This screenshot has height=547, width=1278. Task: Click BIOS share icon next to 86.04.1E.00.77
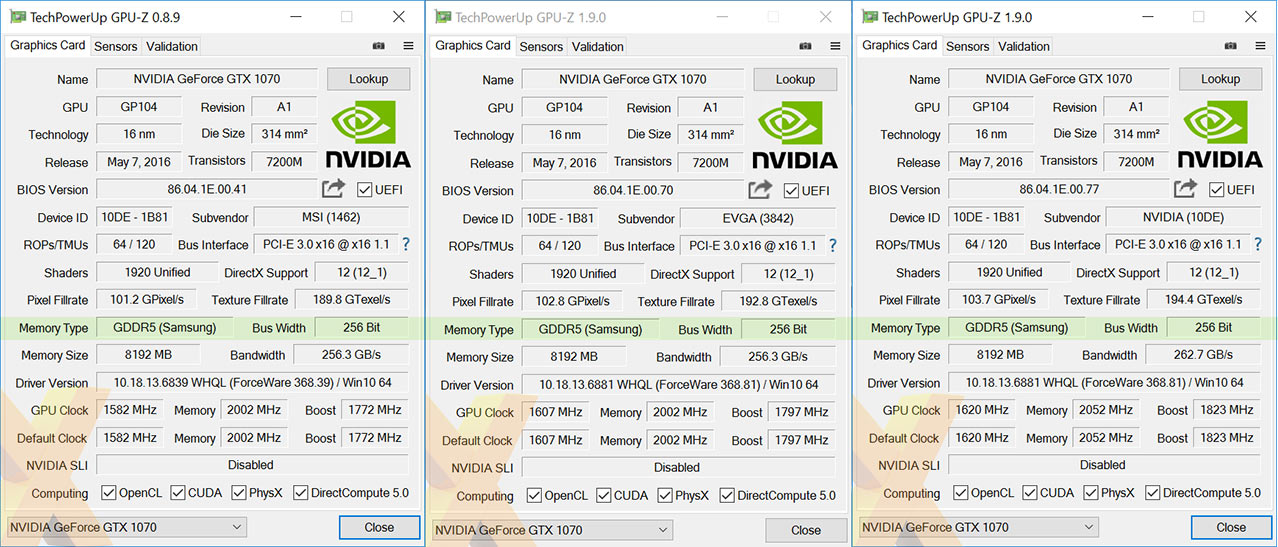(1185, 189)
